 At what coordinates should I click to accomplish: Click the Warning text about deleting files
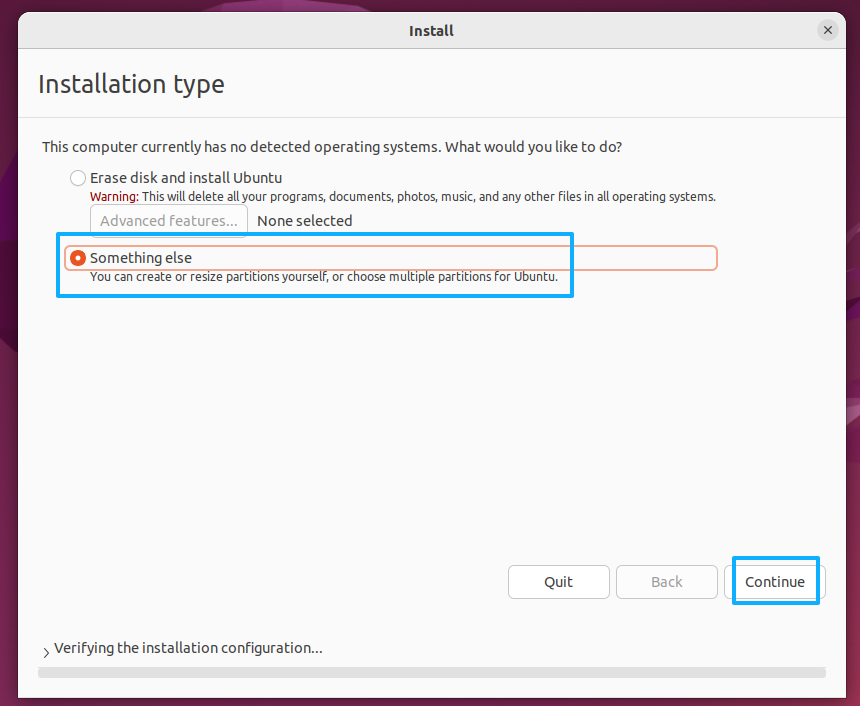403,196
